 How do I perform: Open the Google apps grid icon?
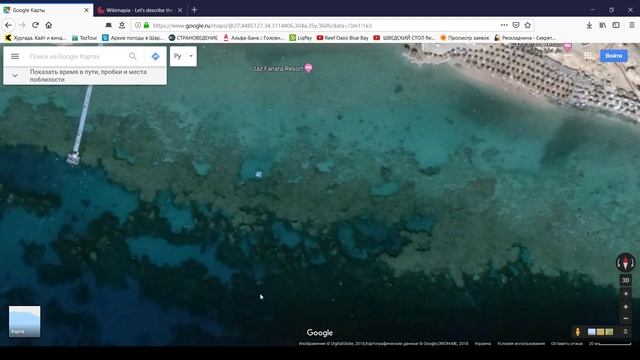588,56
